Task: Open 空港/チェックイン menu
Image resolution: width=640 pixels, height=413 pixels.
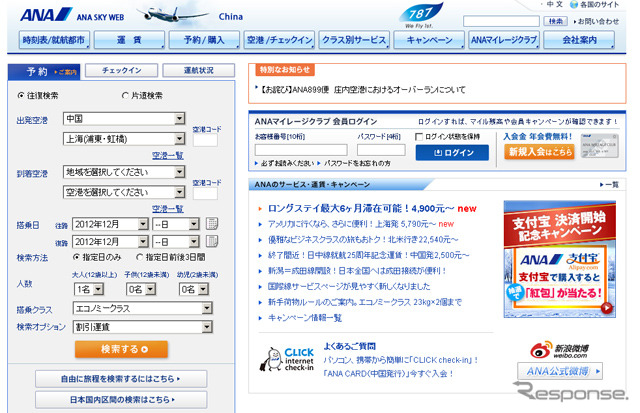Action: click(x=280, y=40)
